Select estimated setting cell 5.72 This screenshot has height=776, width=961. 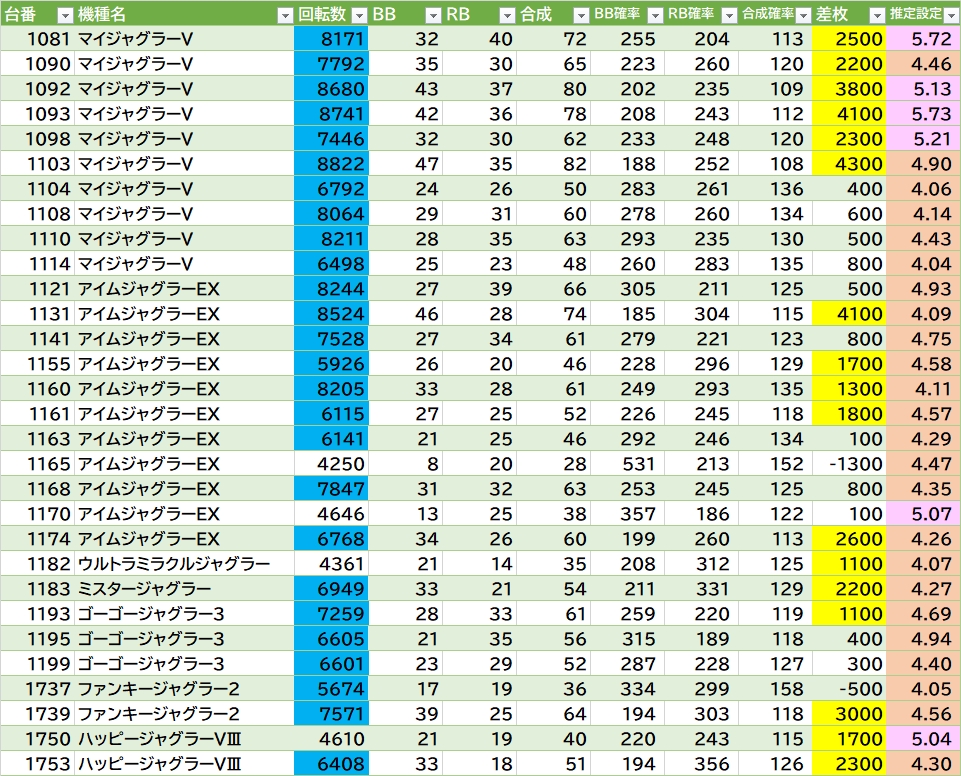[923, 39]
